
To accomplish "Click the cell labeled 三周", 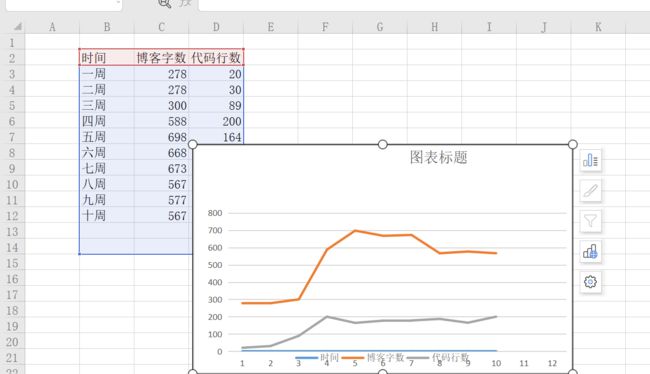I will [107, 105].
